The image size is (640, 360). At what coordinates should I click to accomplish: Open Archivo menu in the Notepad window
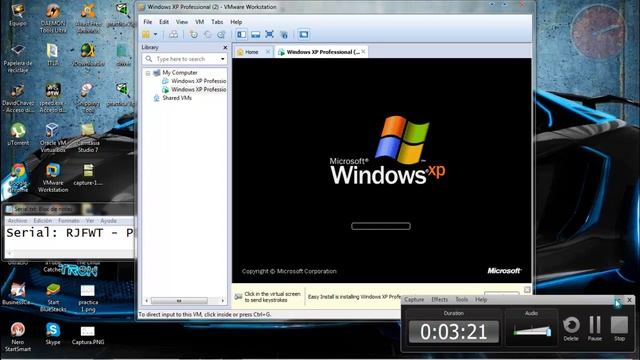pyautogui.click(x=18, y=220)
